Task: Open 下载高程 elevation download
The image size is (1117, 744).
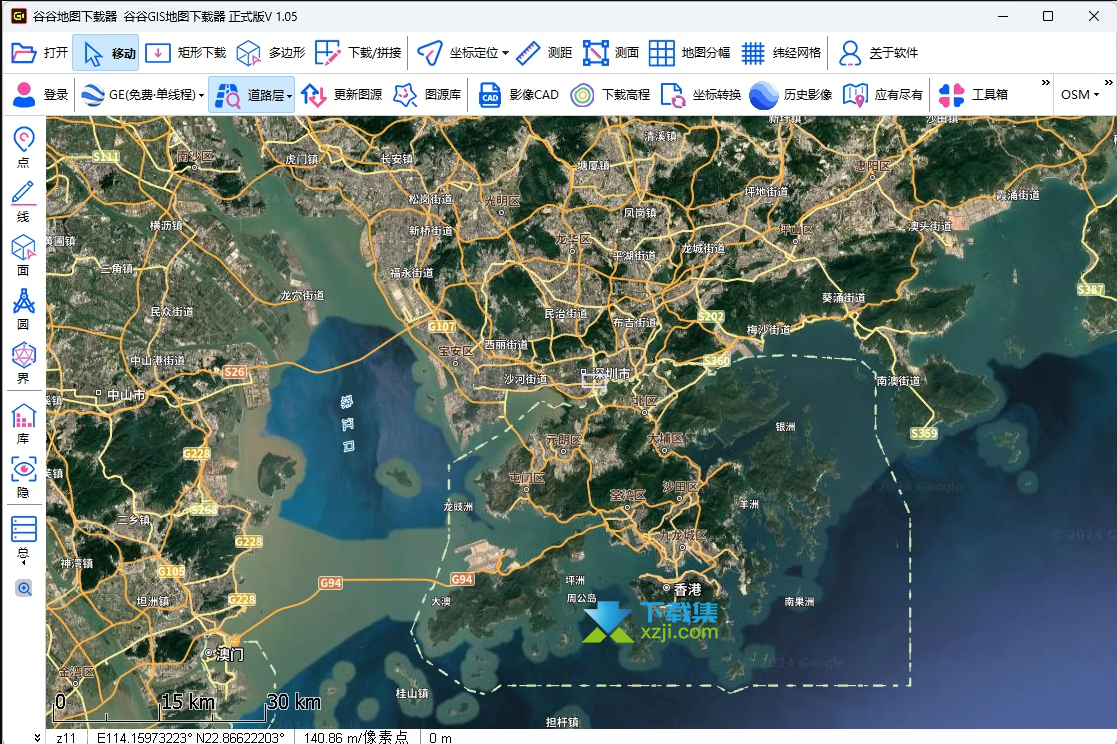Action: point(610,95)
